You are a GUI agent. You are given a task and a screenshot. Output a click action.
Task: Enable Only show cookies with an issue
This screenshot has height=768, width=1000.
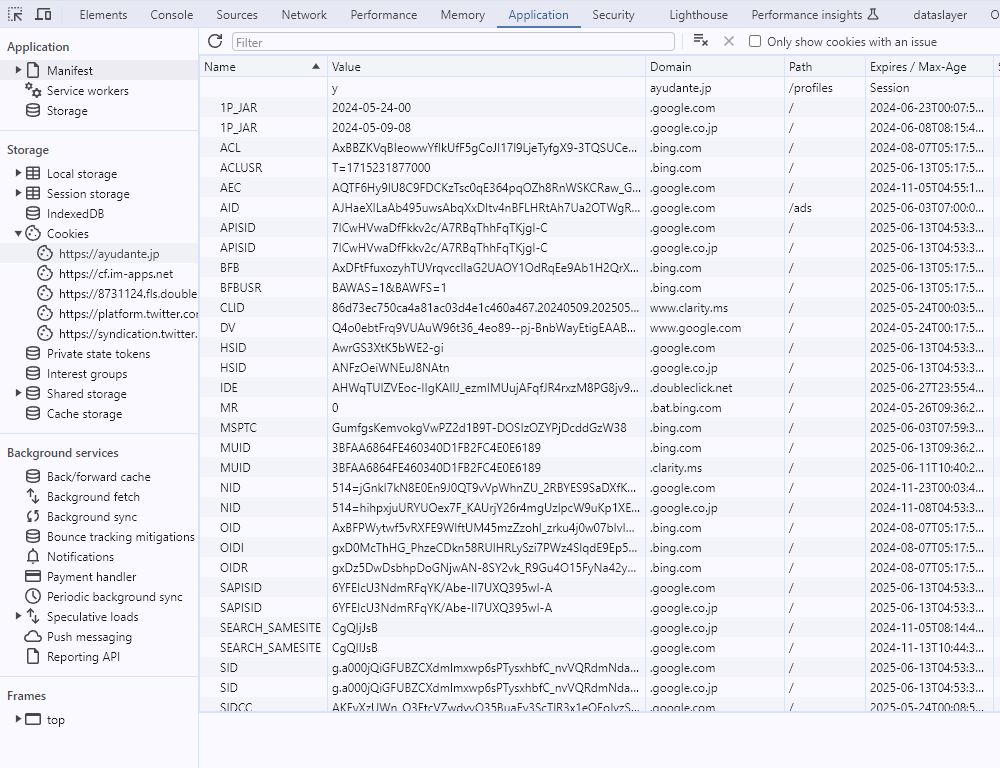(755, 41)
